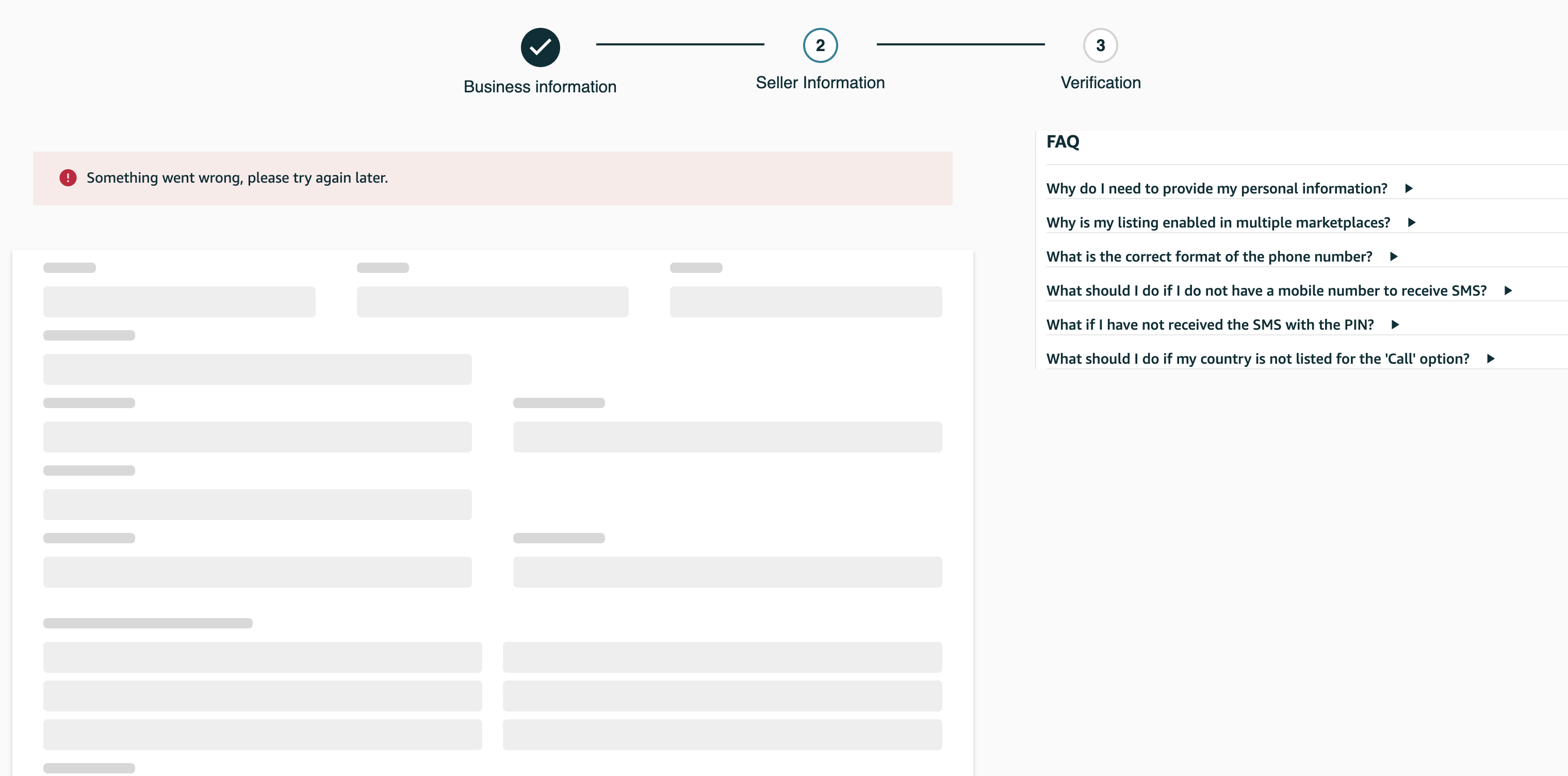The width and height of the screenshot is (1568, 776).
Task: Select the Seller Information step 2 circle
Action: click(x=820, y=45)
